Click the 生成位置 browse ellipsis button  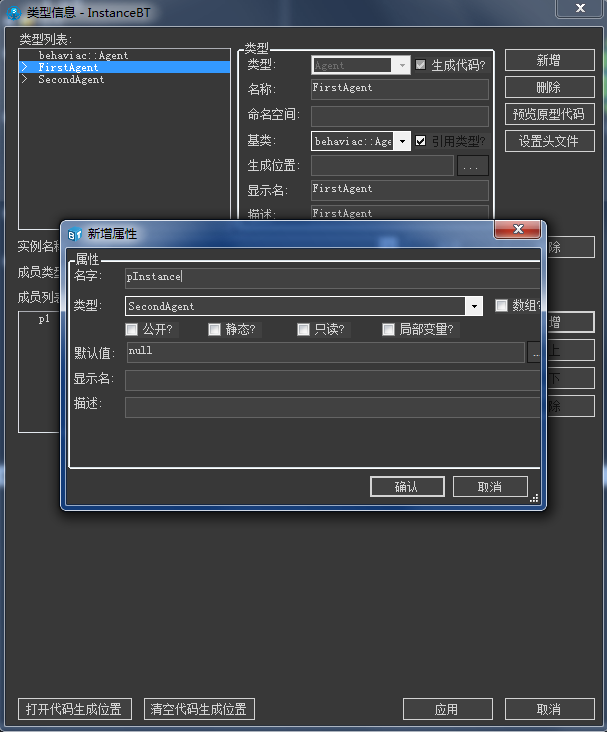pos(473,166)
